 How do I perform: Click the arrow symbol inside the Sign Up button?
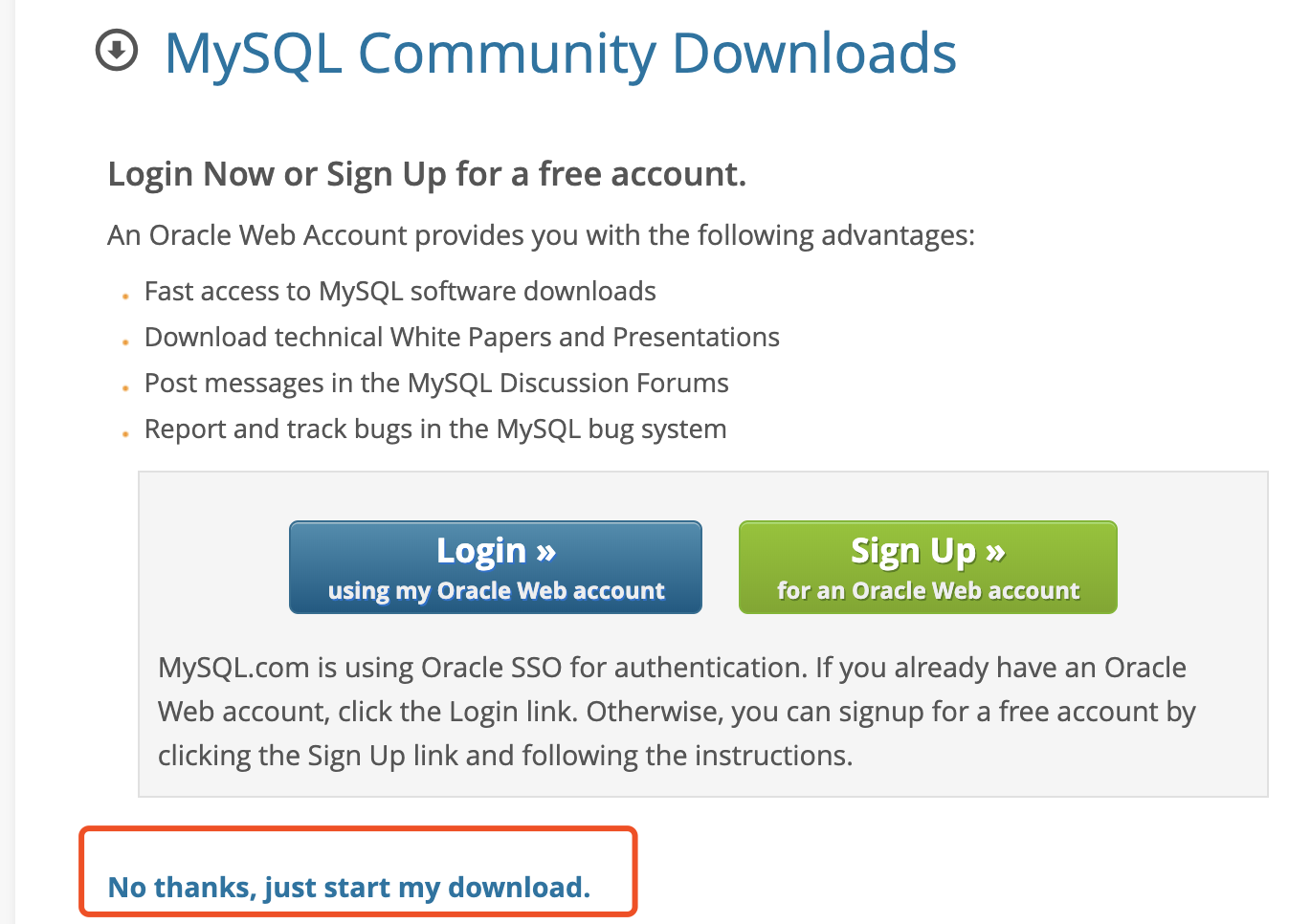(995, 550)
